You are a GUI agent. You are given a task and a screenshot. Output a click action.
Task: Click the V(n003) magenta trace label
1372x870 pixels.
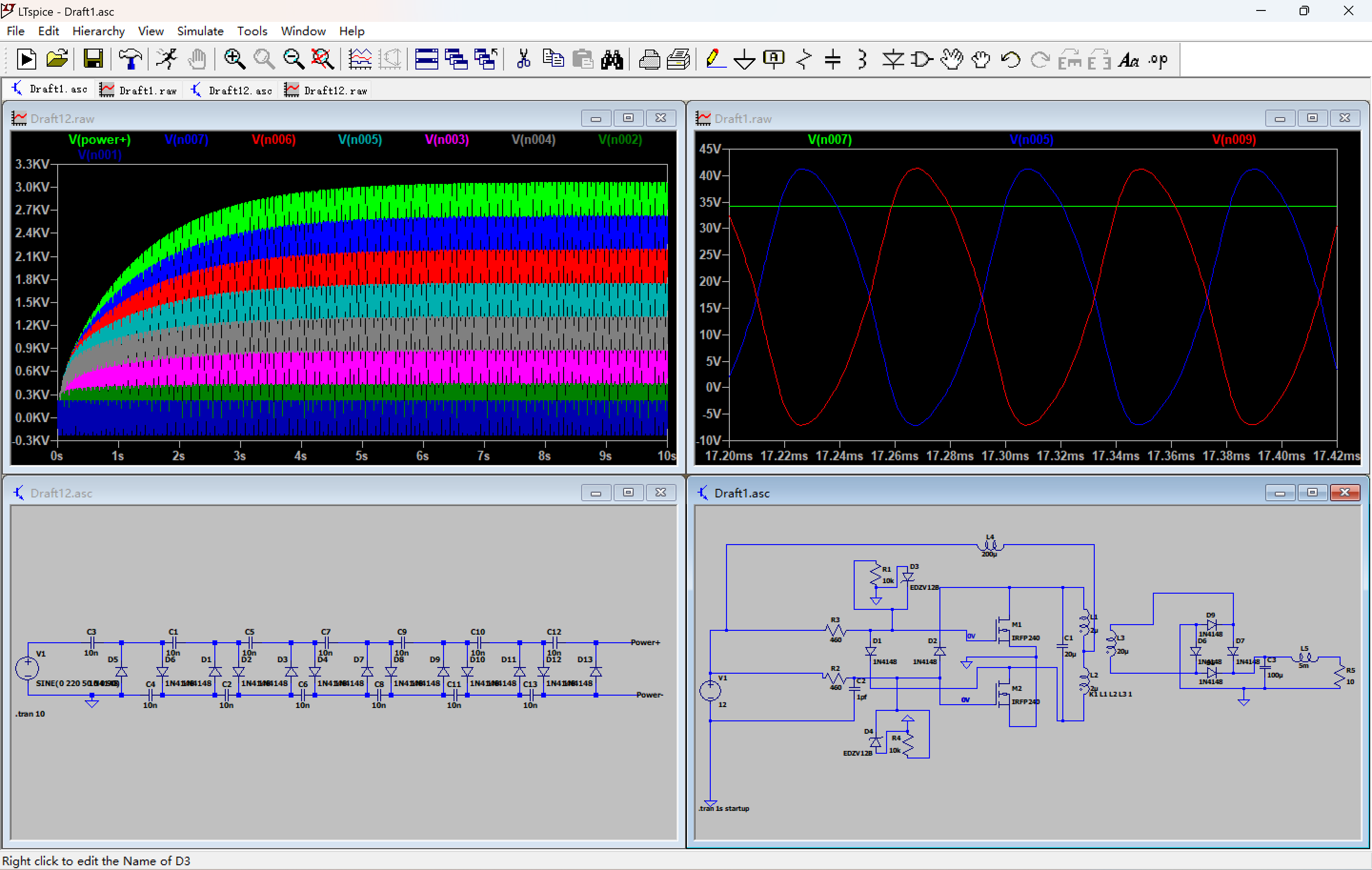coord(447,140)
